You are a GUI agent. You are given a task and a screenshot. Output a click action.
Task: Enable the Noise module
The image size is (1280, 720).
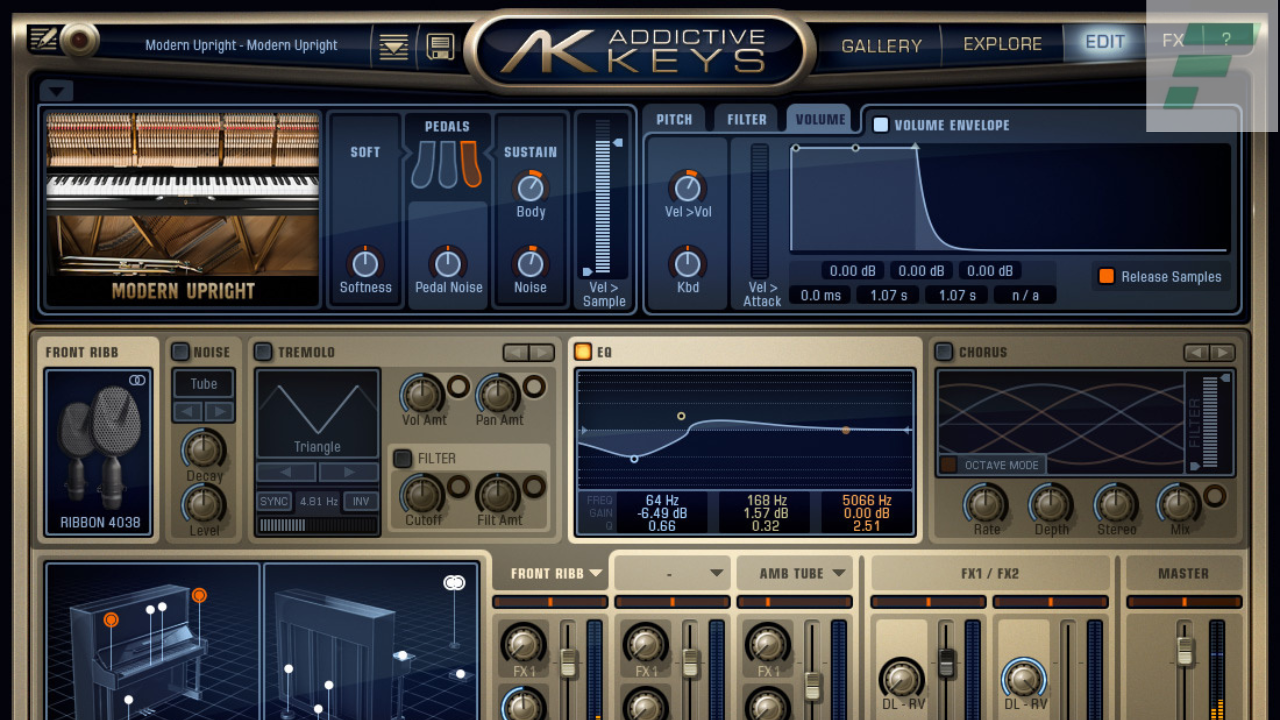180,351
